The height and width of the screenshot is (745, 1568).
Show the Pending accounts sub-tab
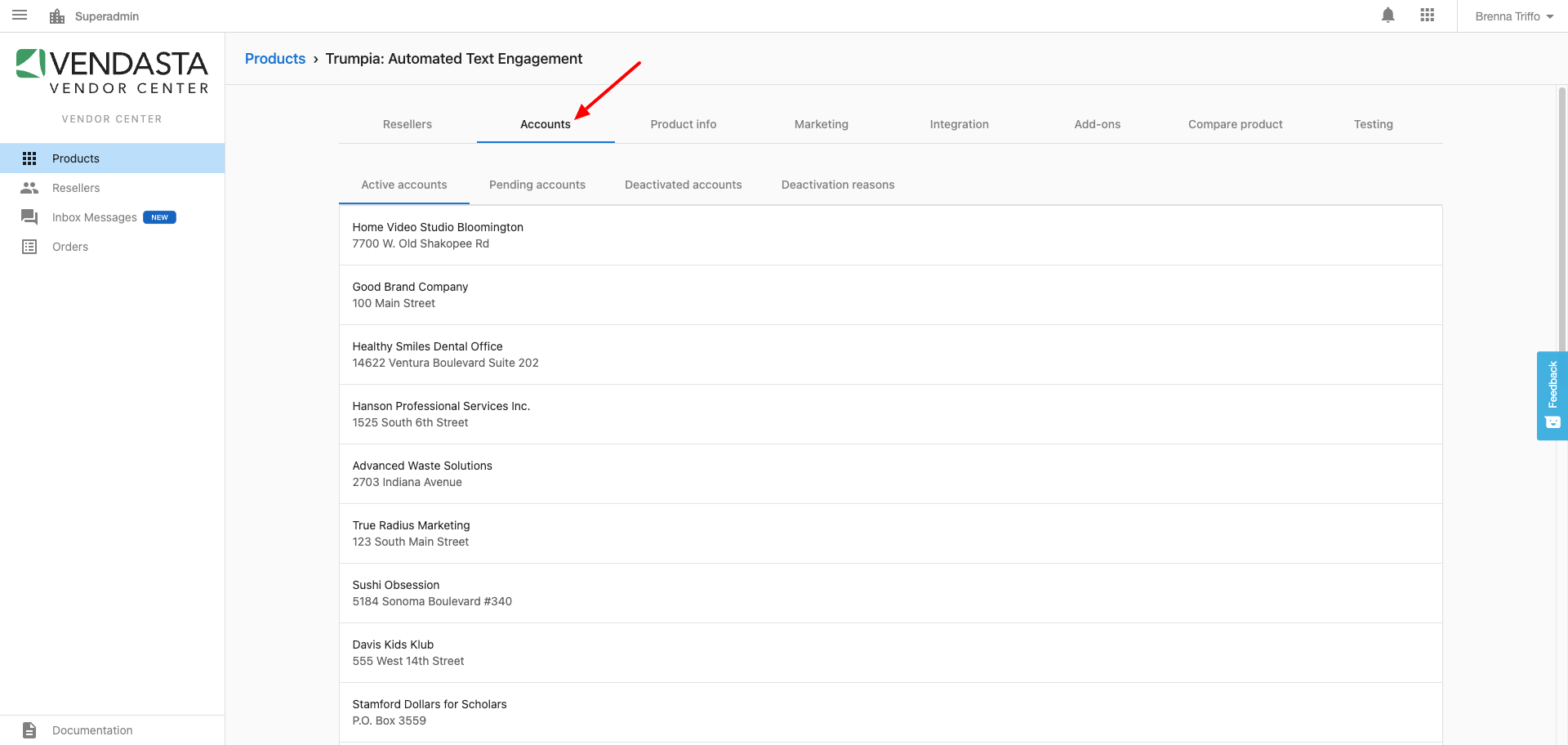[537, 185]
